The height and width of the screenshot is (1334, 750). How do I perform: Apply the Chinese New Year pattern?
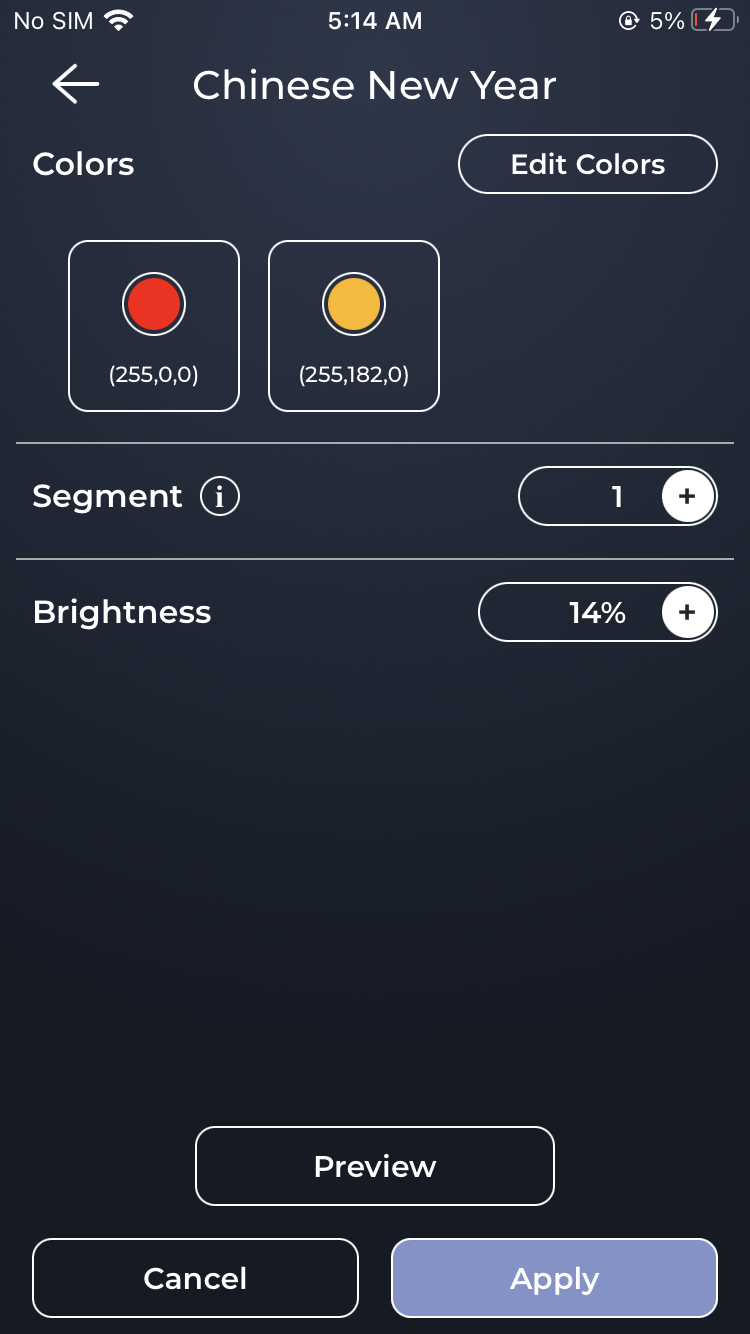554,1278
